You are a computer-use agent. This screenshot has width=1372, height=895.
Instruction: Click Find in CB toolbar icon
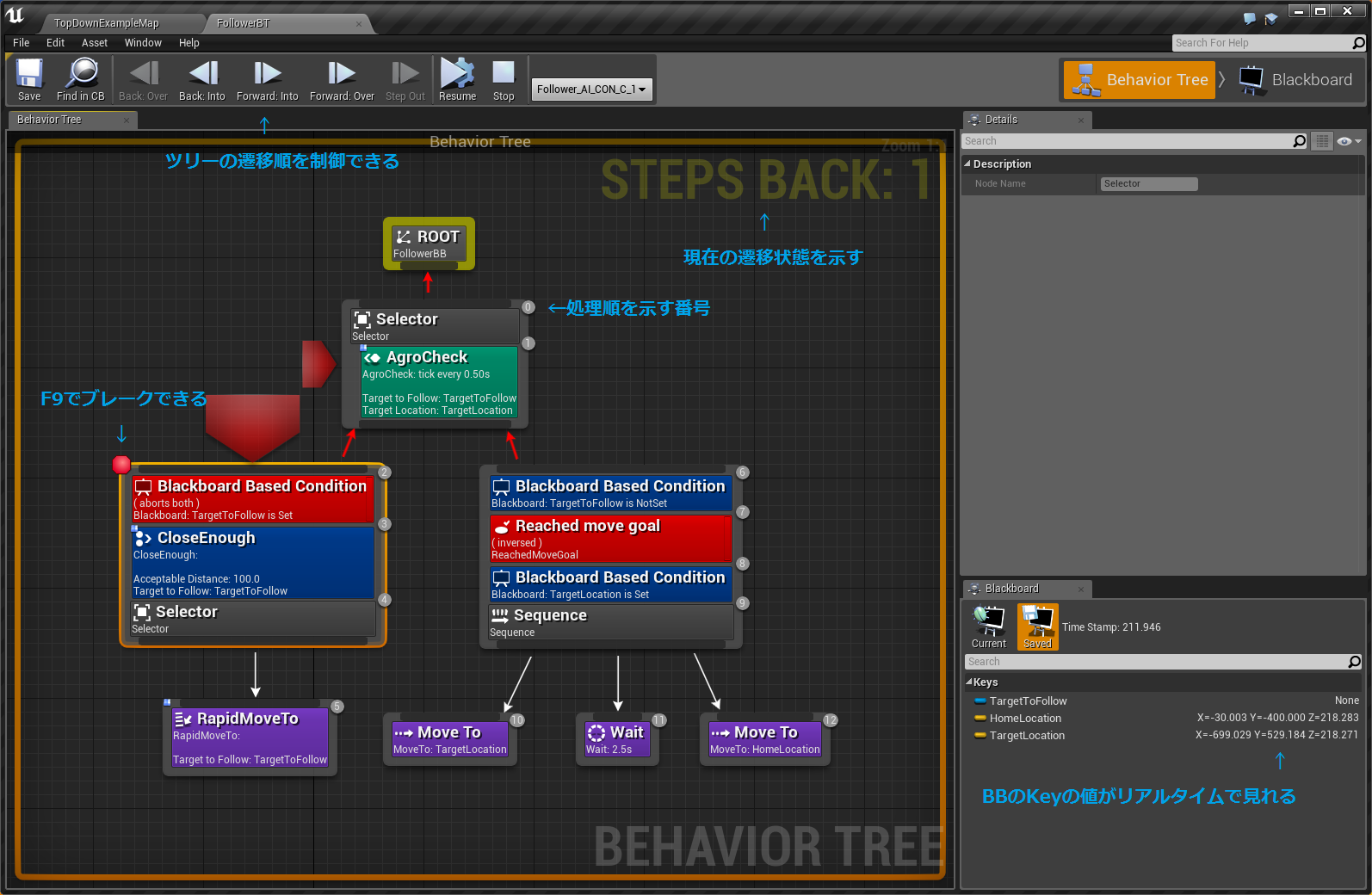coord(81,80)
